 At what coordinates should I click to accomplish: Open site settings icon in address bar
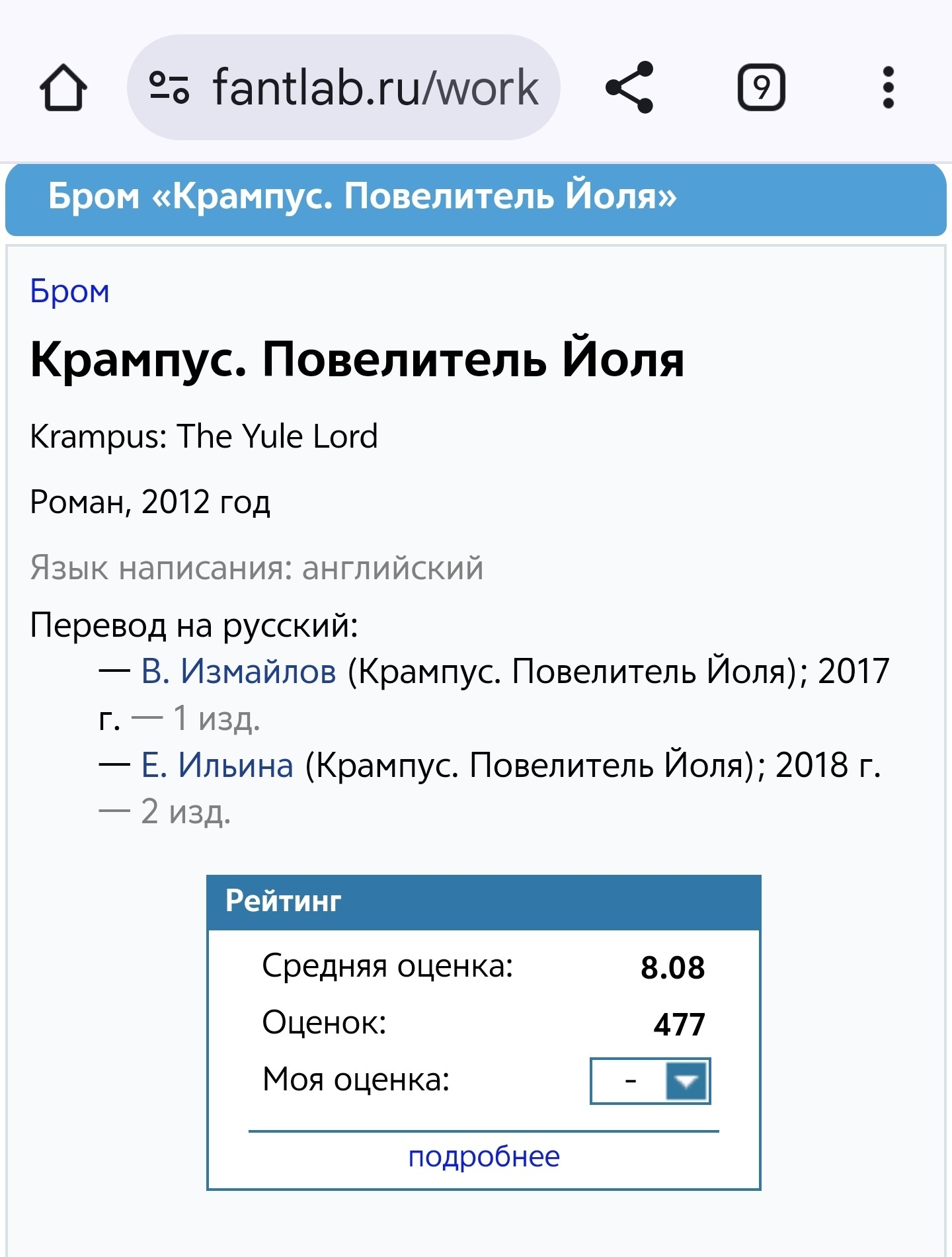[x=169, y=87]
